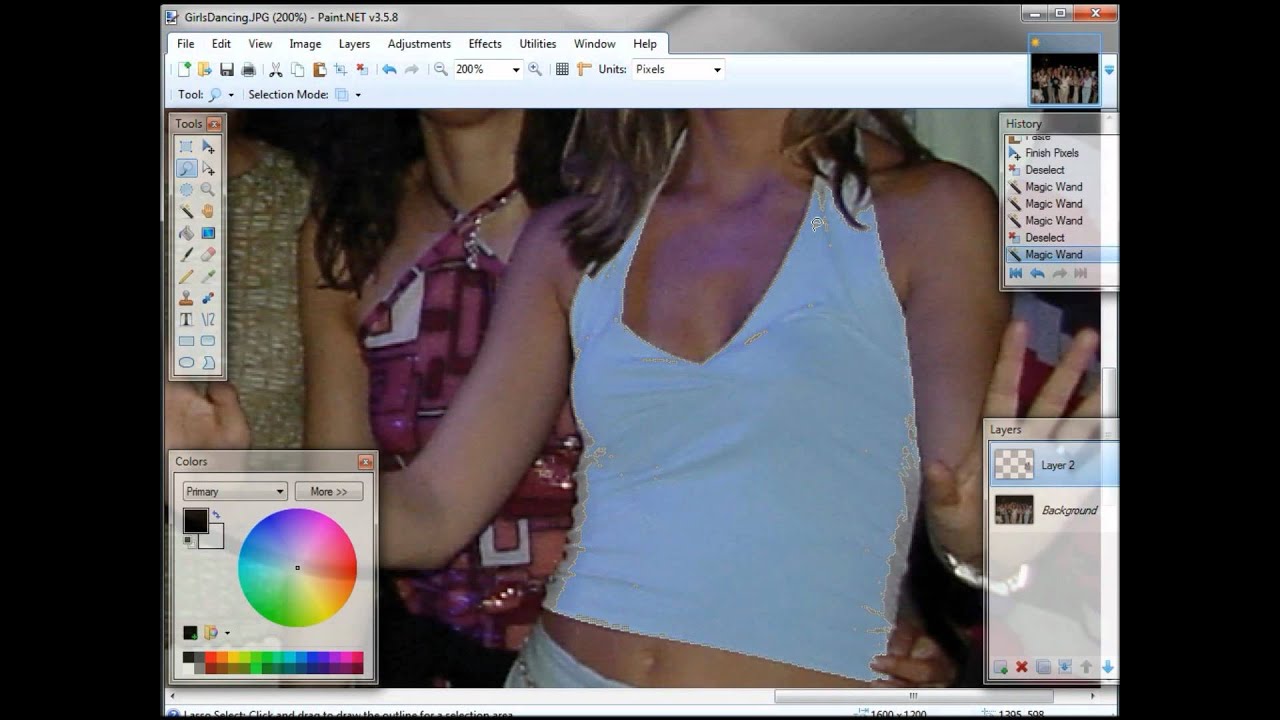1280x720 pixels.
Task: Select the Eraser tool
Action: (x=208, y=255)
